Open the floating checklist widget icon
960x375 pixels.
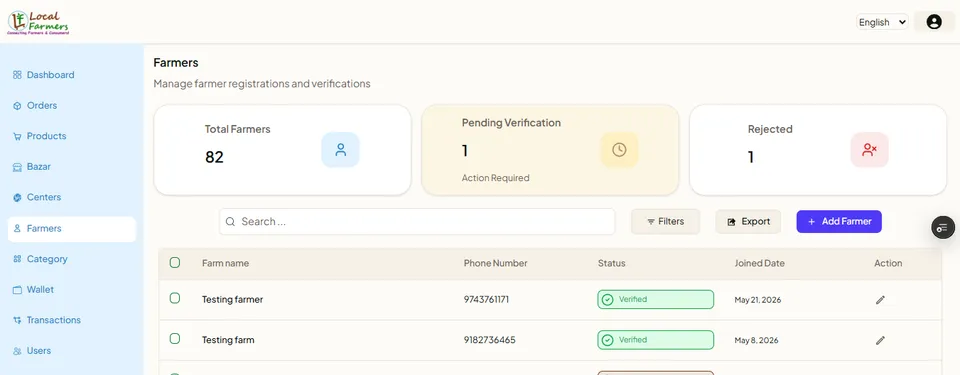point(942,227)
